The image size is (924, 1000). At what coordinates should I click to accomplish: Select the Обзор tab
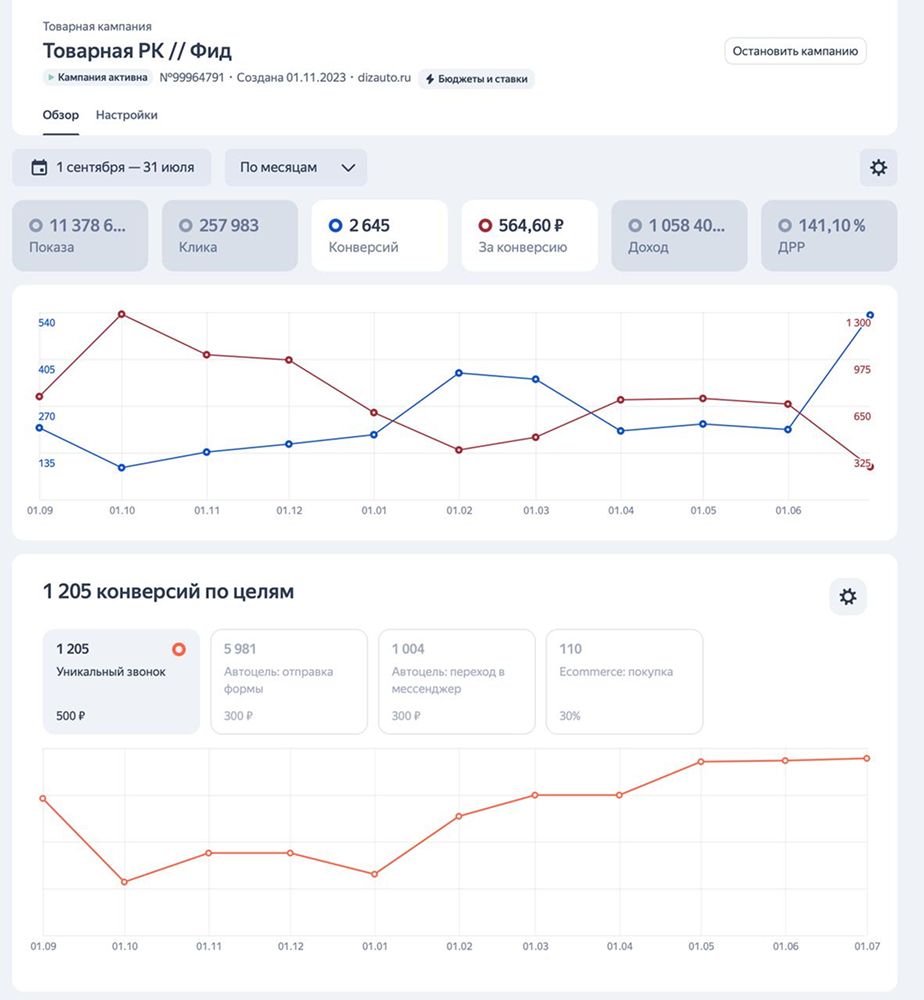point(62,114)
